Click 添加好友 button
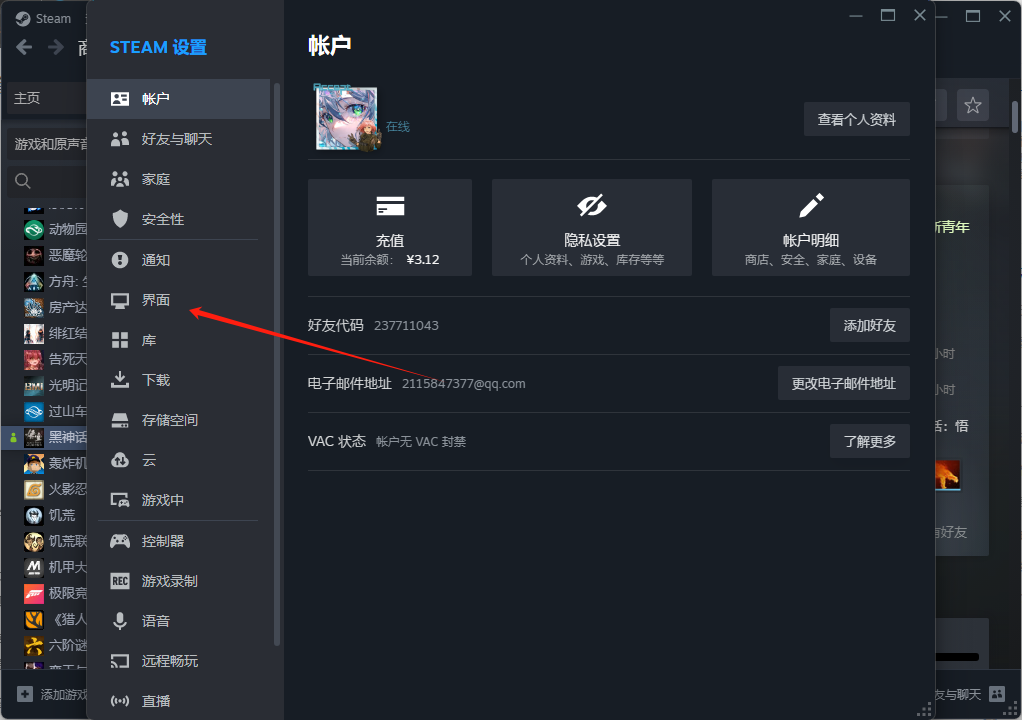 click(x=869, y=325)
